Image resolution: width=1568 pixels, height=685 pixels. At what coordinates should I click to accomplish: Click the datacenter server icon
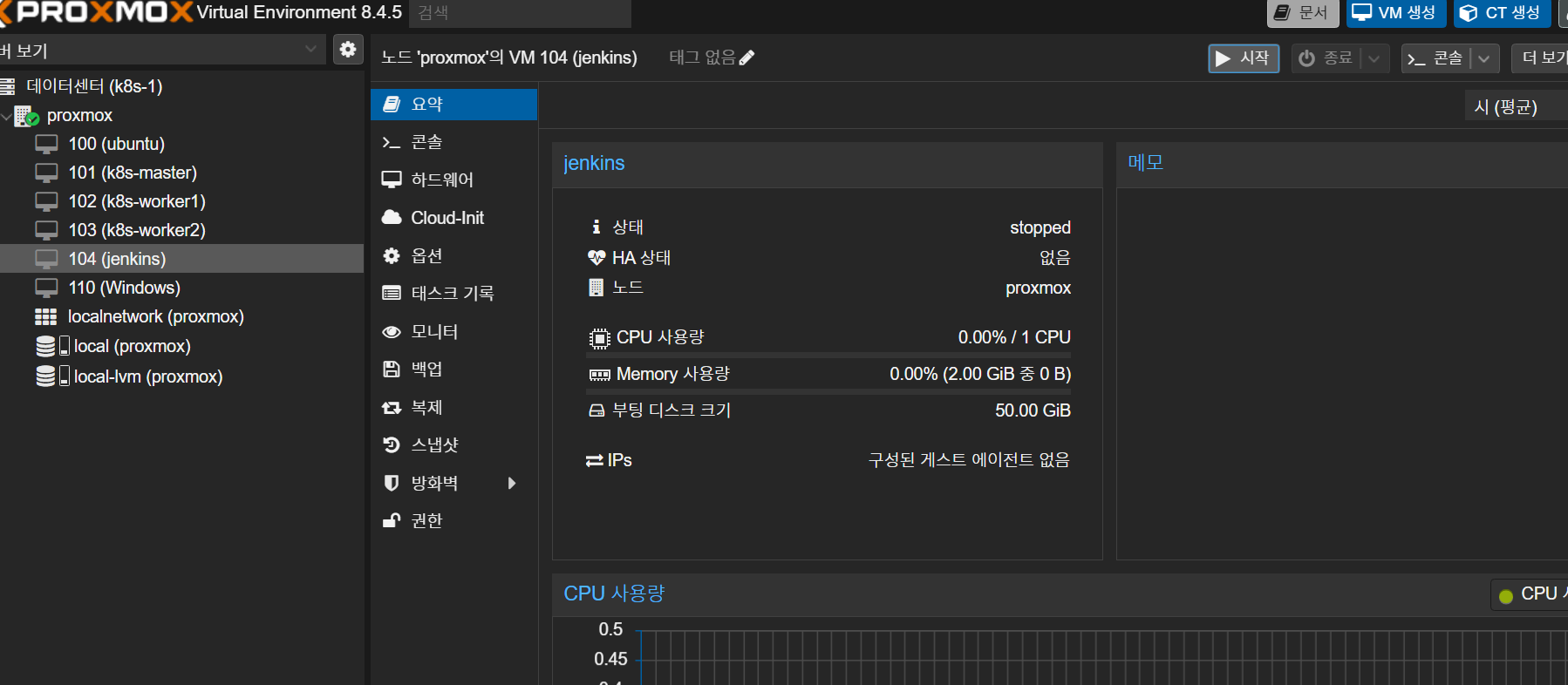8,86
